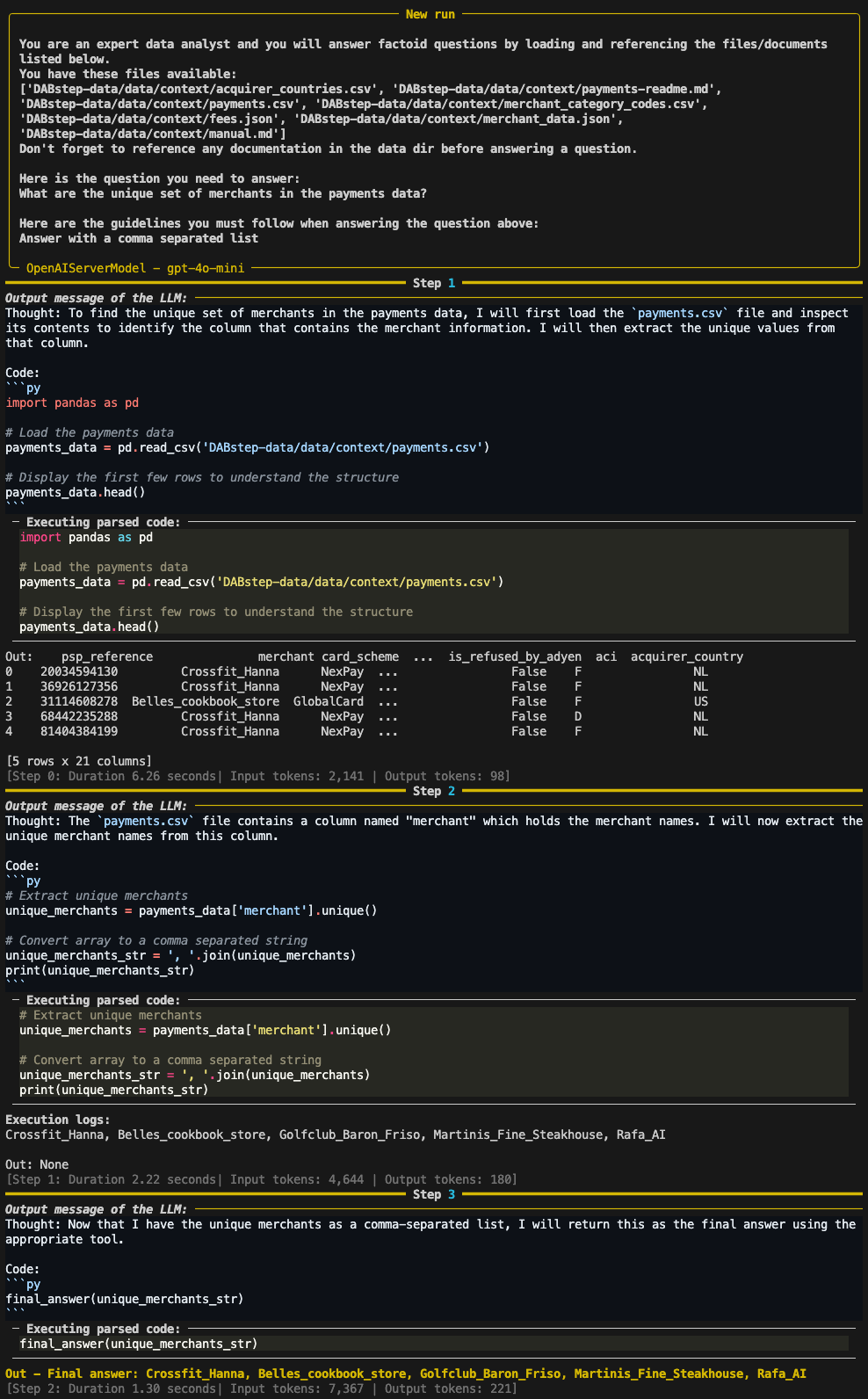Select psp_reference value 68442235288
868x1399 pixels.
(x=79, y=716)
